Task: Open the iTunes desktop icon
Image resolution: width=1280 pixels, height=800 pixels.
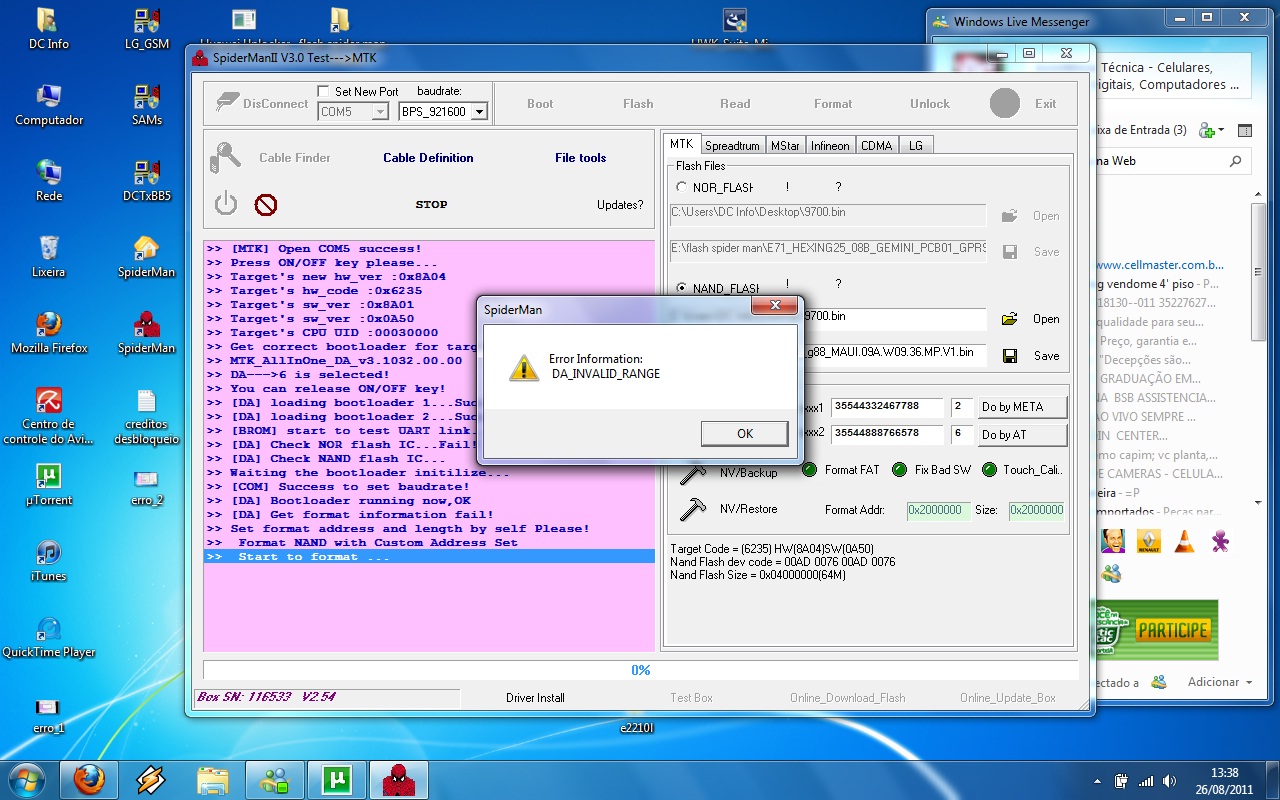Action: (48, 561)
